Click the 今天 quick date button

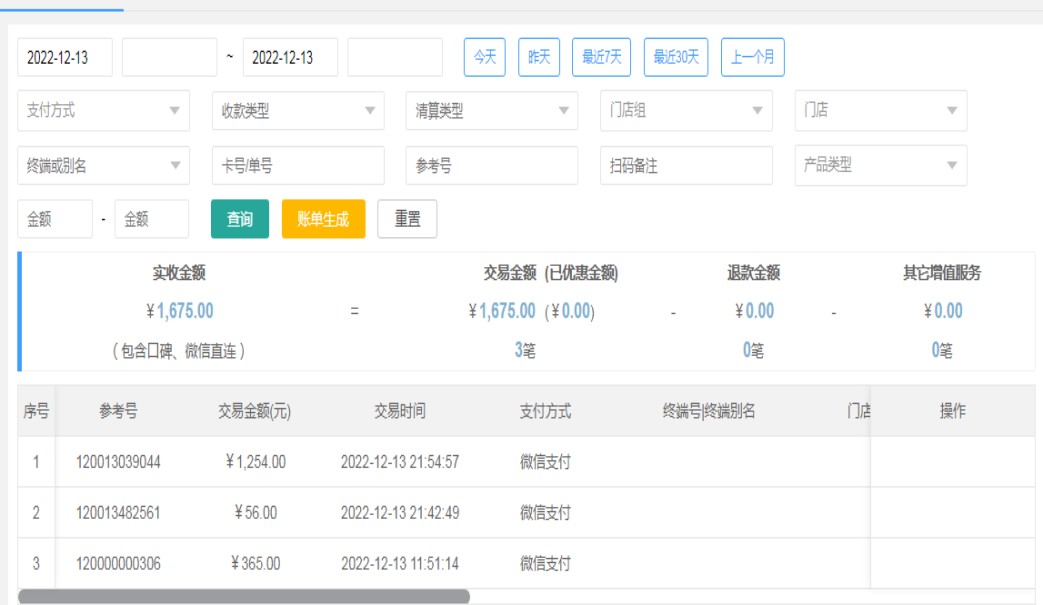(485, 57)
